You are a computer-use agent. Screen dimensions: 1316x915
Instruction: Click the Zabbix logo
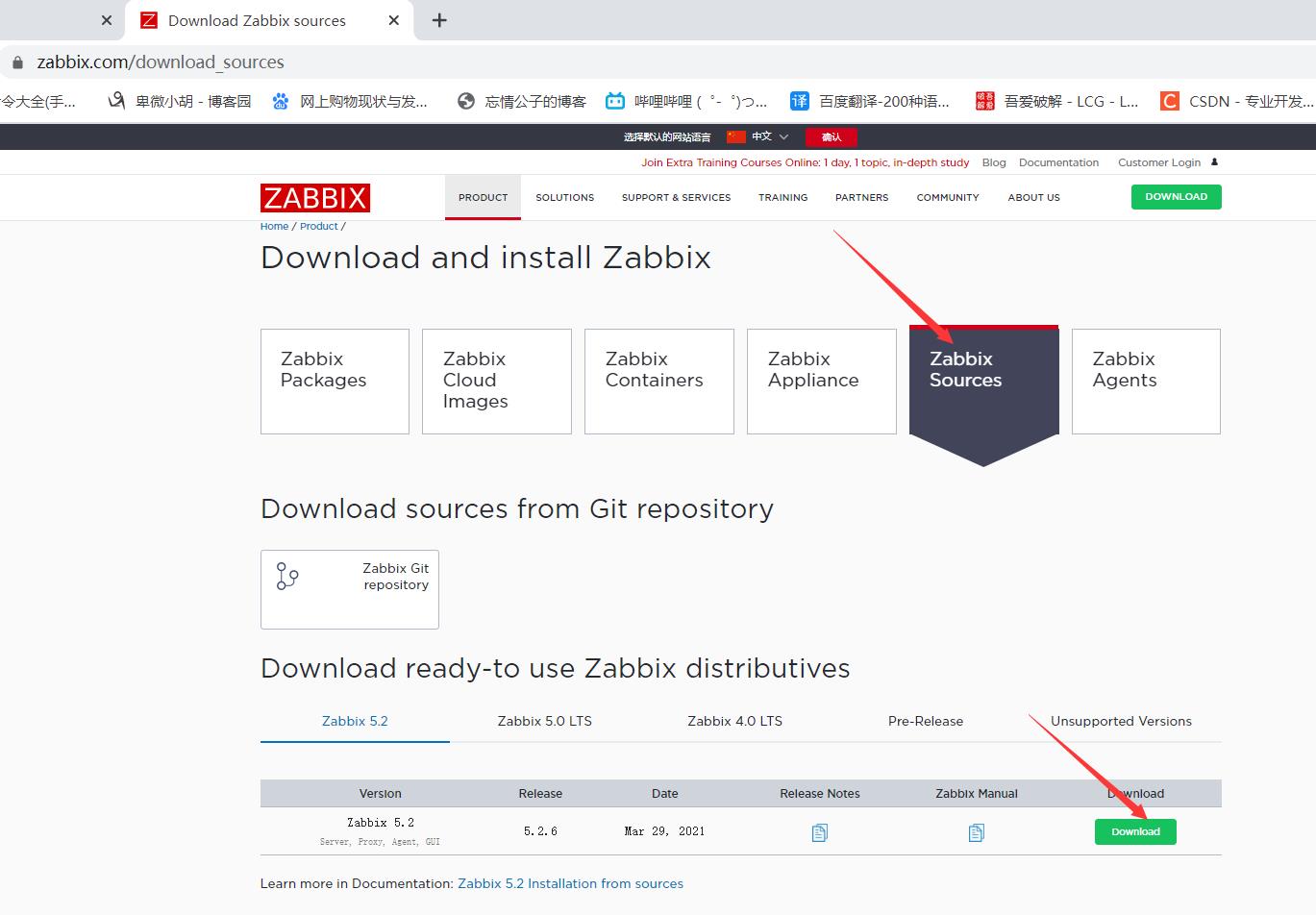(315, 198)
